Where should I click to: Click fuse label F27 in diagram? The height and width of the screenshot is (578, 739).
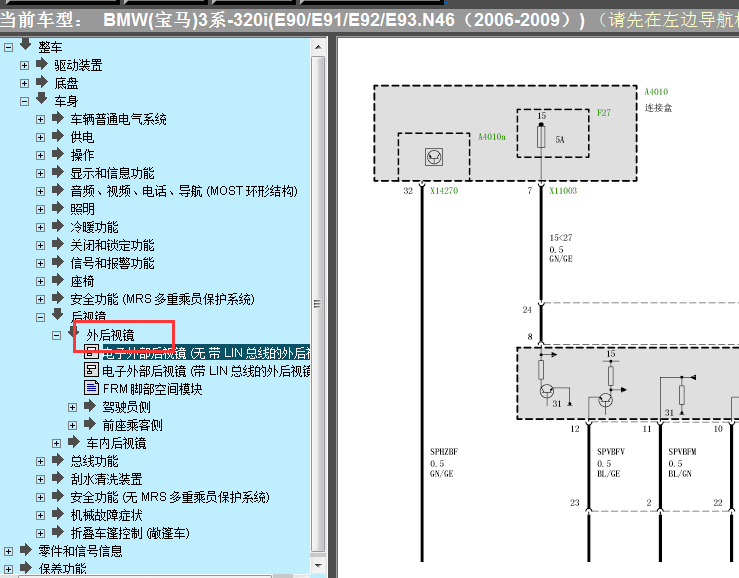pos(604,113)
